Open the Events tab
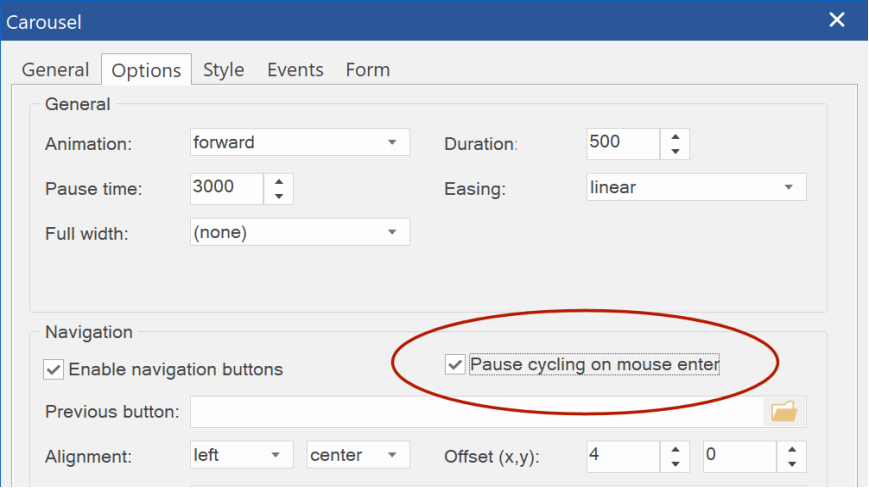 295,70
